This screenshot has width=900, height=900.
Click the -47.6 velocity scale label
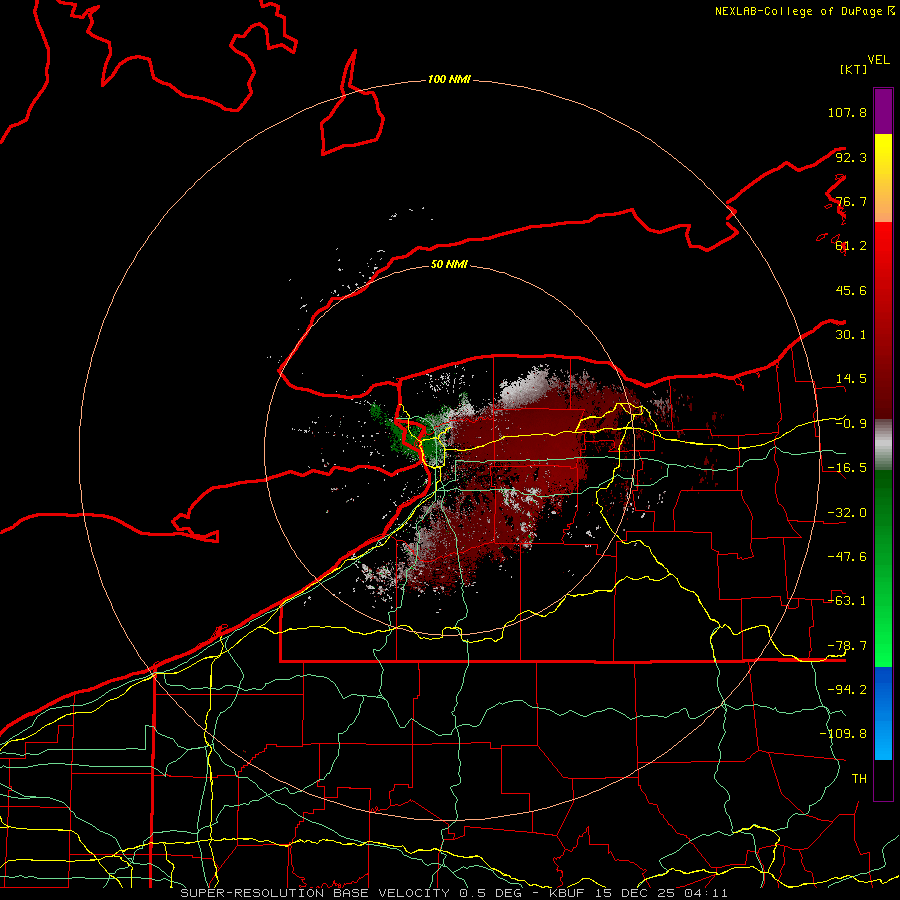[847, 557]
